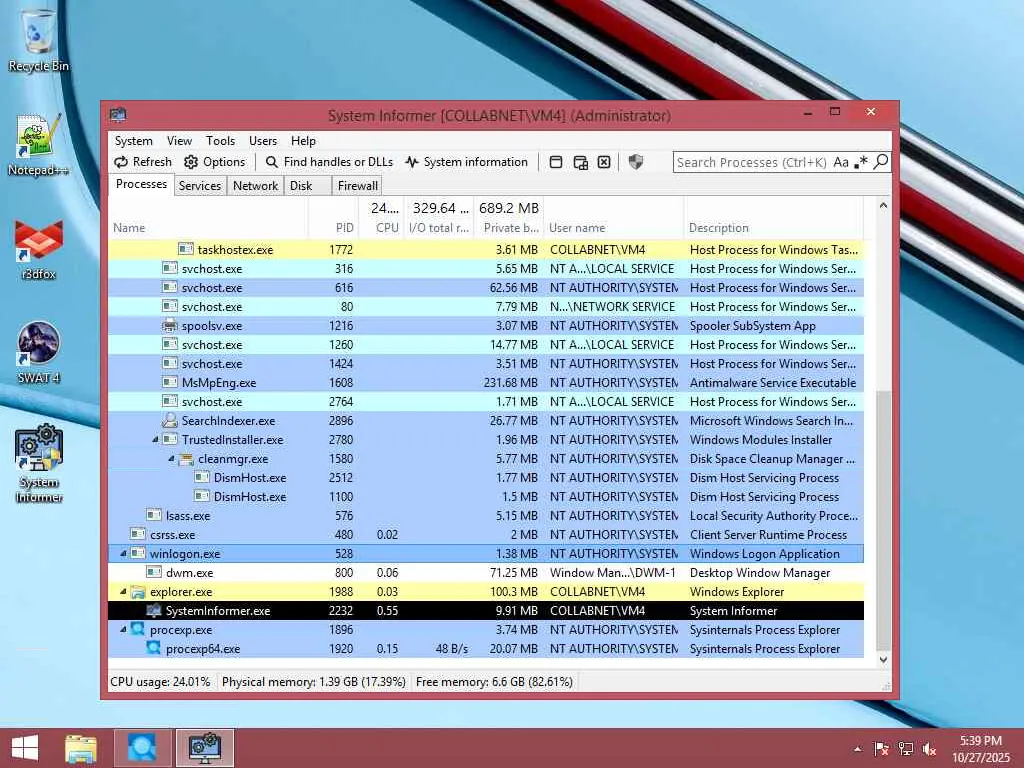Click the Find window toolbar icon
Screen dimensions: 1024x768
coord(556,162)
